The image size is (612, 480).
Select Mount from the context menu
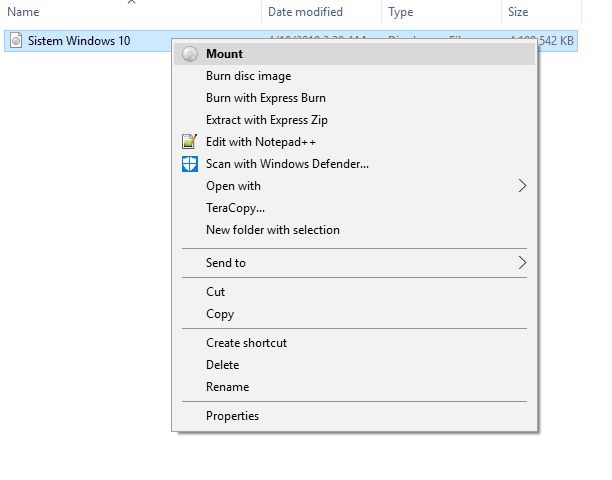pyautogui.click(x=354, y=54)
